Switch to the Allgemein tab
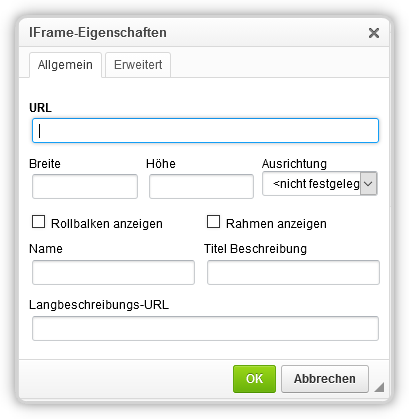 coord(65,65)
